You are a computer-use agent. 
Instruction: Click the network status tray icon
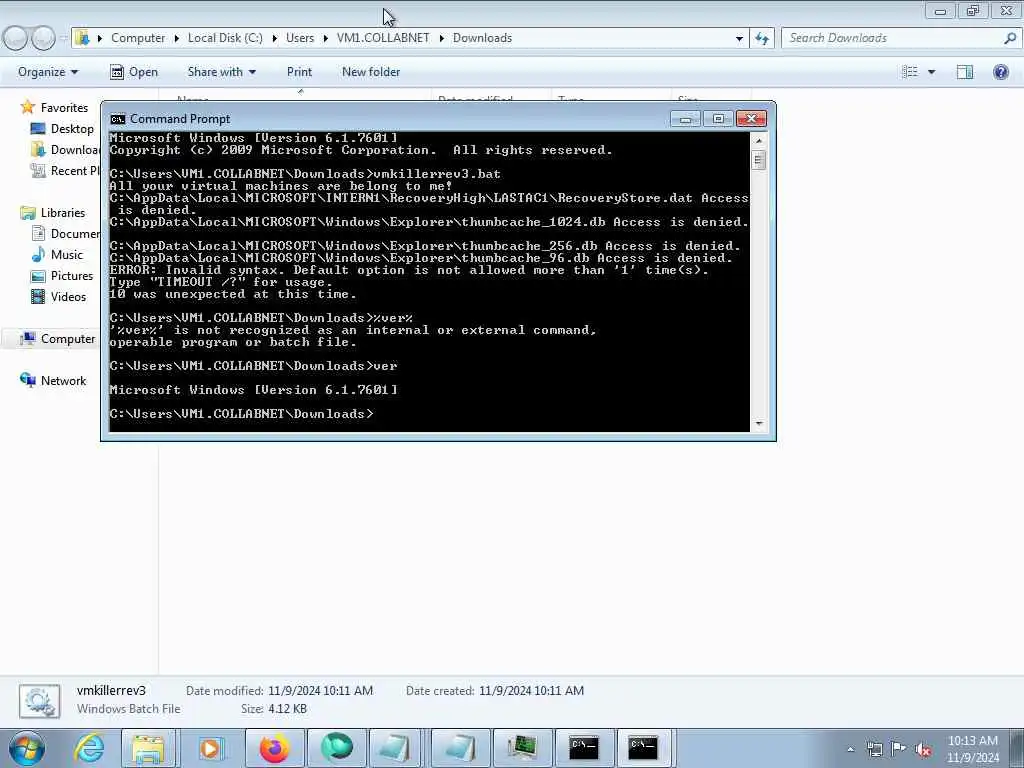pyautogui.click(x=874, y=749)
